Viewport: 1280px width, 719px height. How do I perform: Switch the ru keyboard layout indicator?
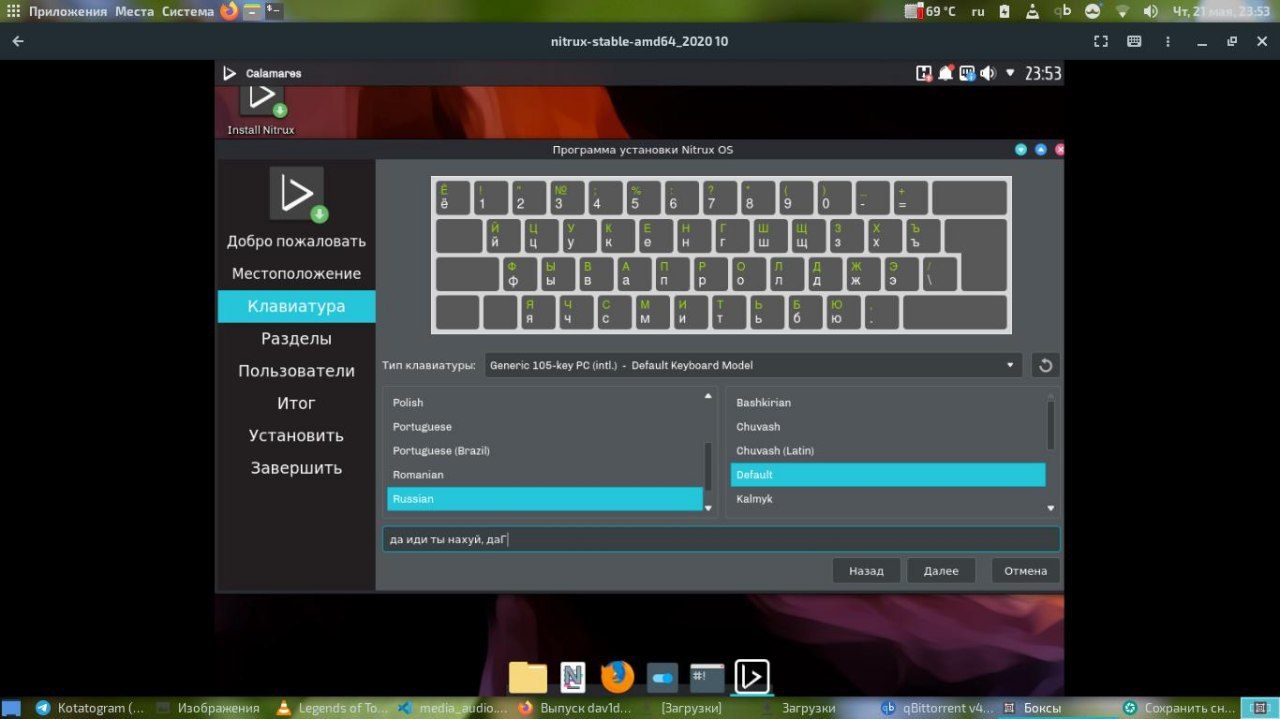(978, 11)
